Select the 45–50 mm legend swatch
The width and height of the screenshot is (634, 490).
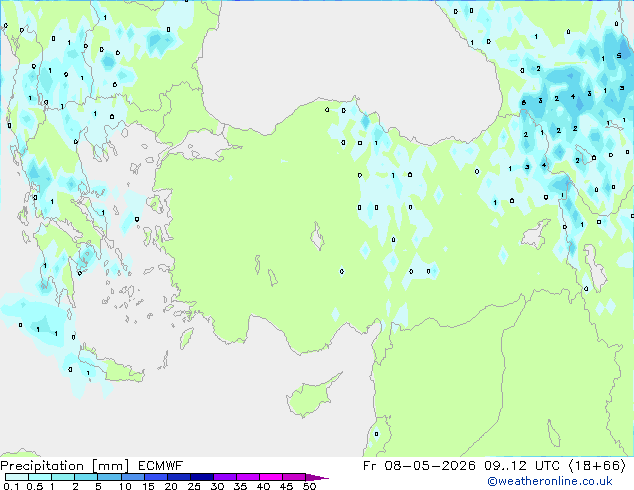[x=294, y=477]
